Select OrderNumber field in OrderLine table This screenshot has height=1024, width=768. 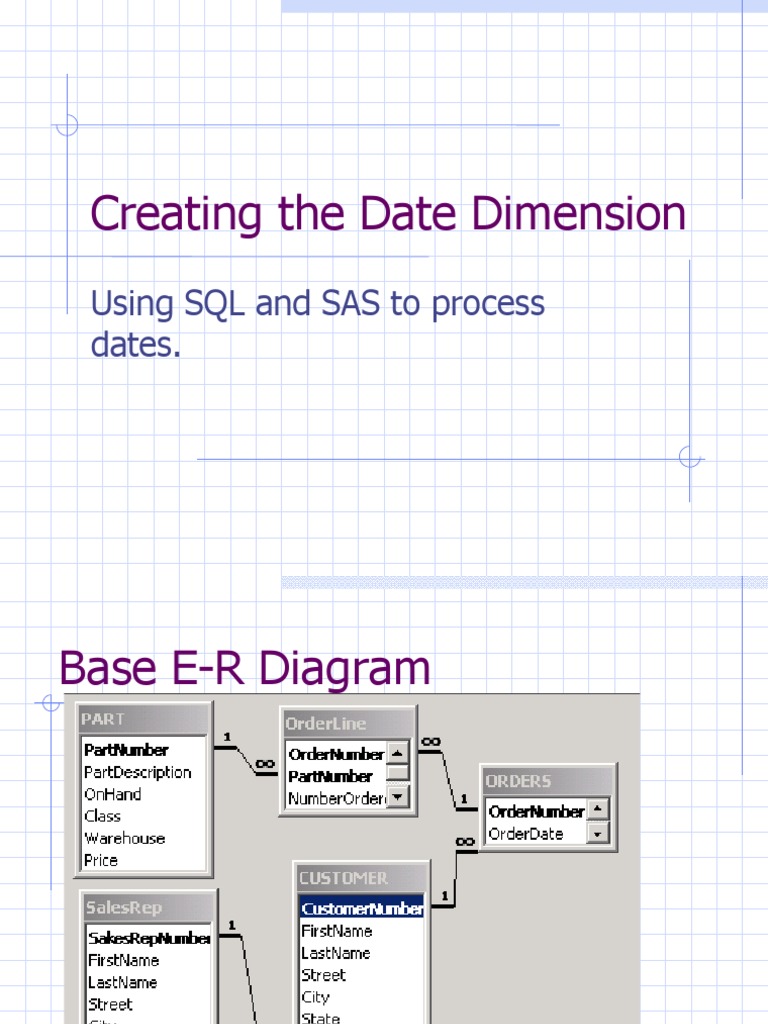[336, 754]
